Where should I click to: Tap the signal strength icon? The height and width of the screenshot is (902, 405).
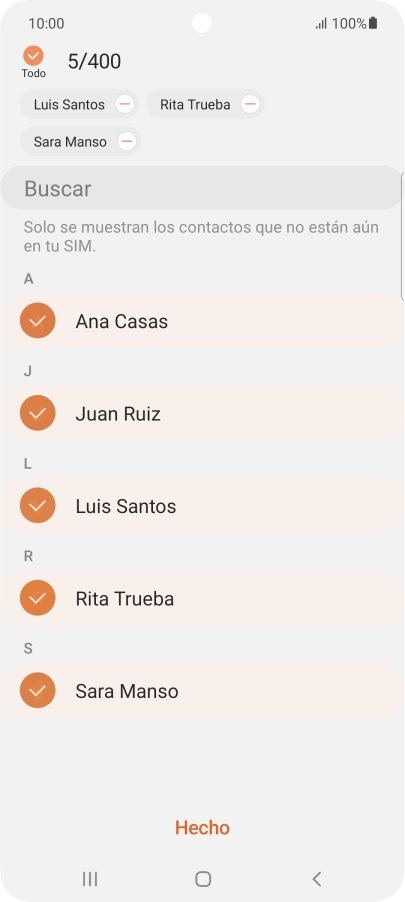pos(321,24)
